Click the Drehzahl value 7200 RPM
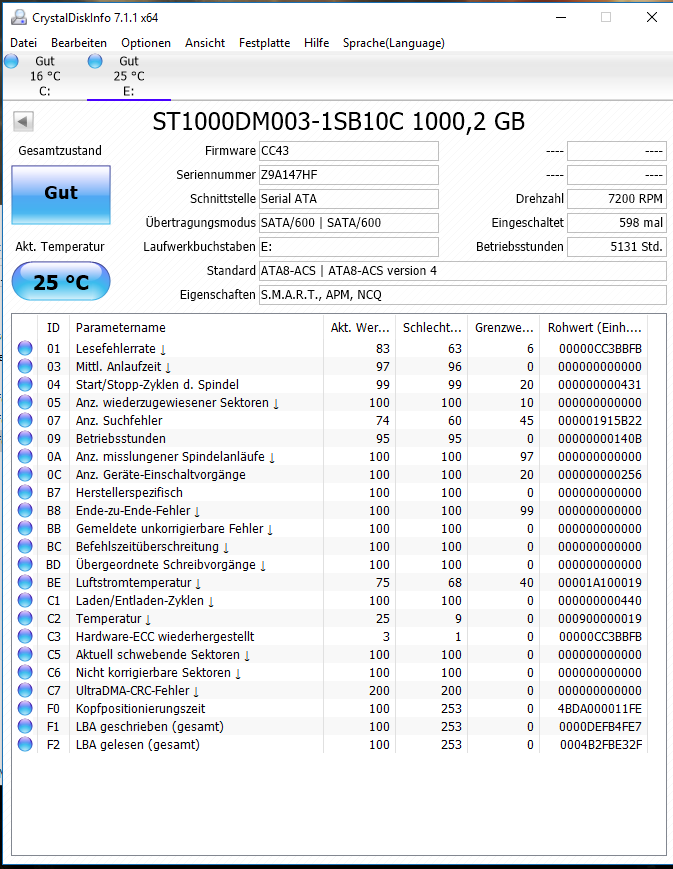 pyautogui.click(x=616, y=198)
